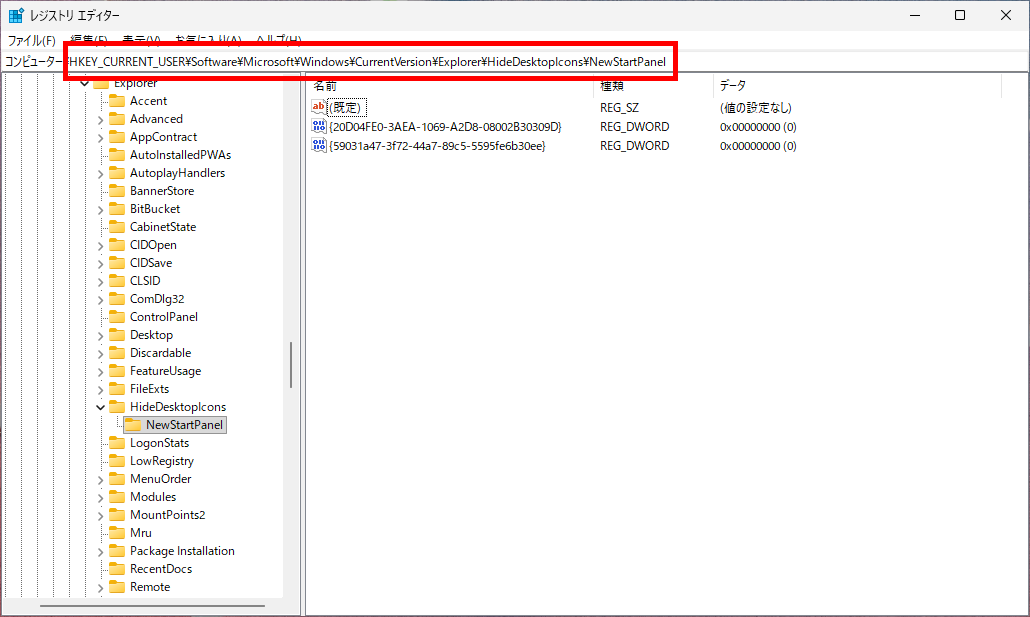Screen dimensions: 1030x617
Task: Click the Package Installation folder icon
Action: click(116, 551)
